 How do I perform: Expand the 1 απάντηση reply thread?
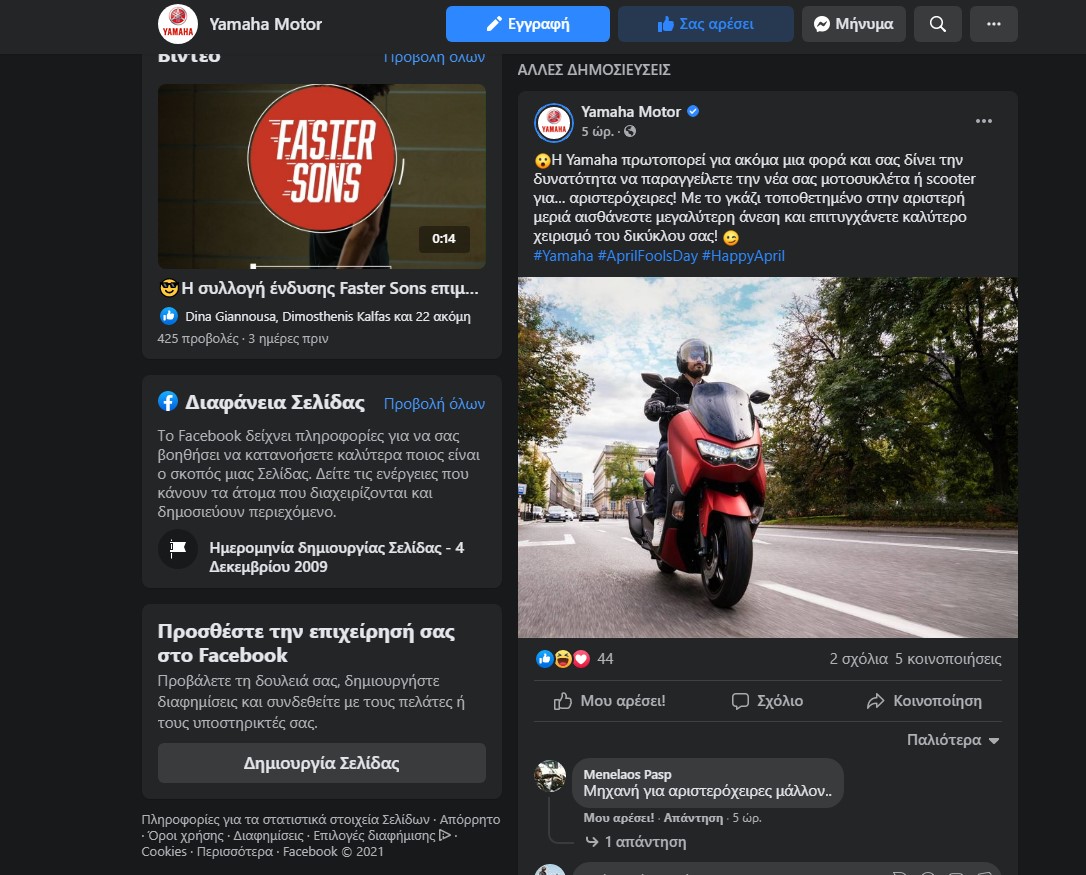[x=636, y=842]
